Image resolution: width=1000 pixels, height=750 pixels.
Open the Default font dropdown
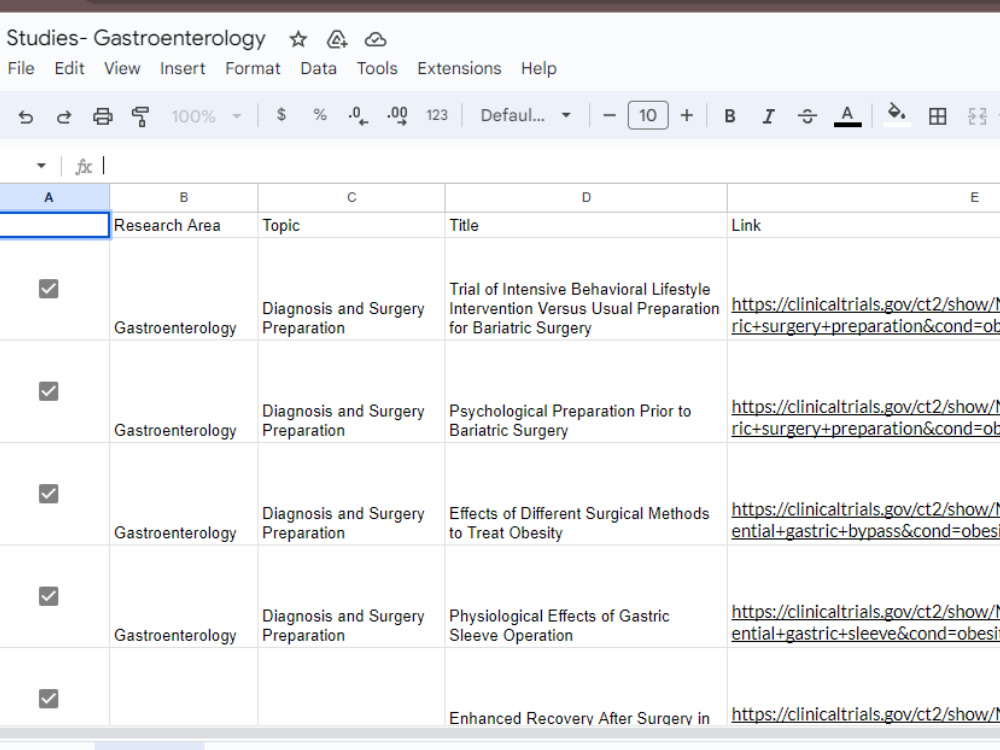click(x=526, y=115)
